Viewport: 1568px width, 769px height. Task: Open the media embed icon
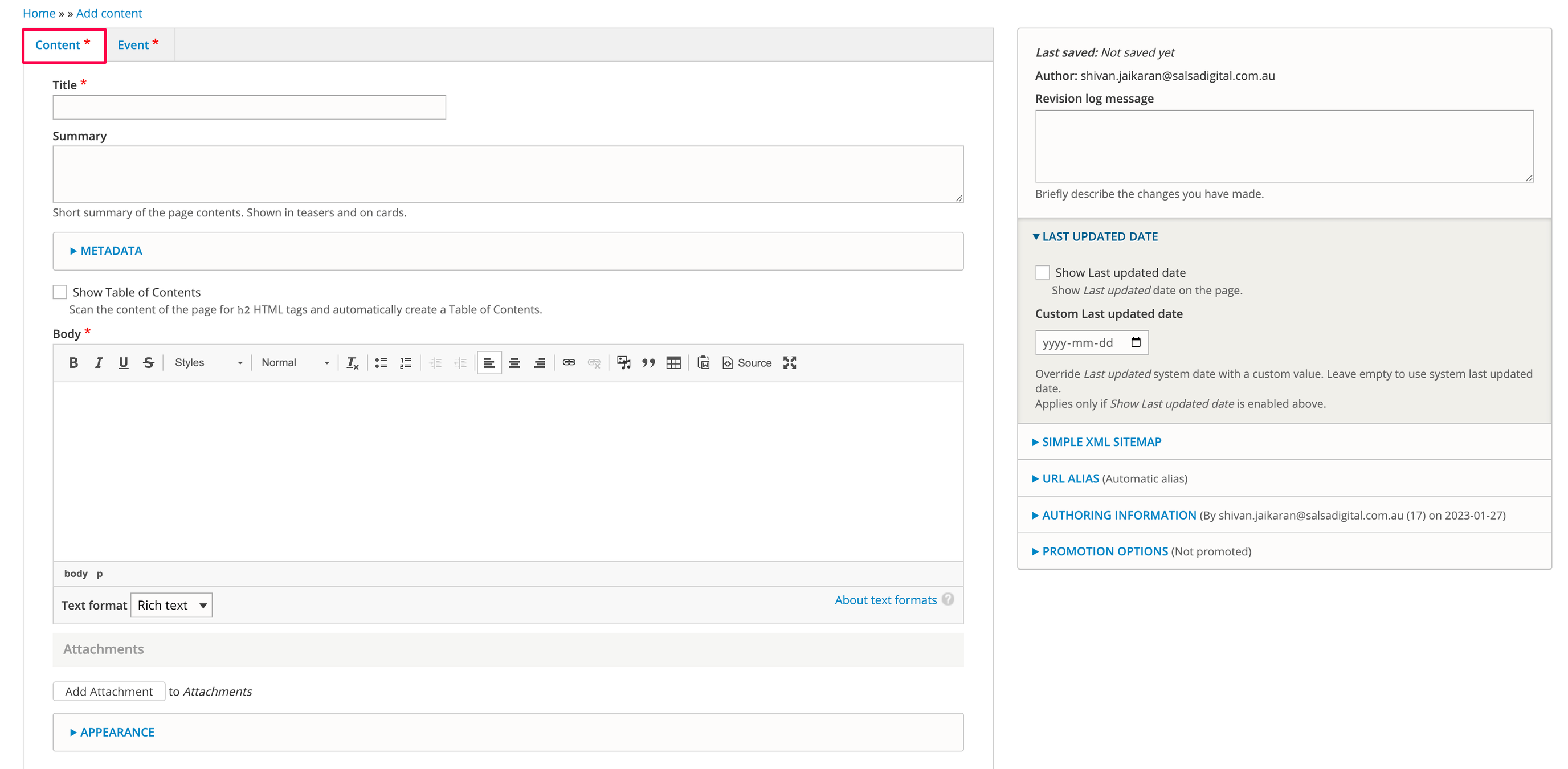point(623,363)
